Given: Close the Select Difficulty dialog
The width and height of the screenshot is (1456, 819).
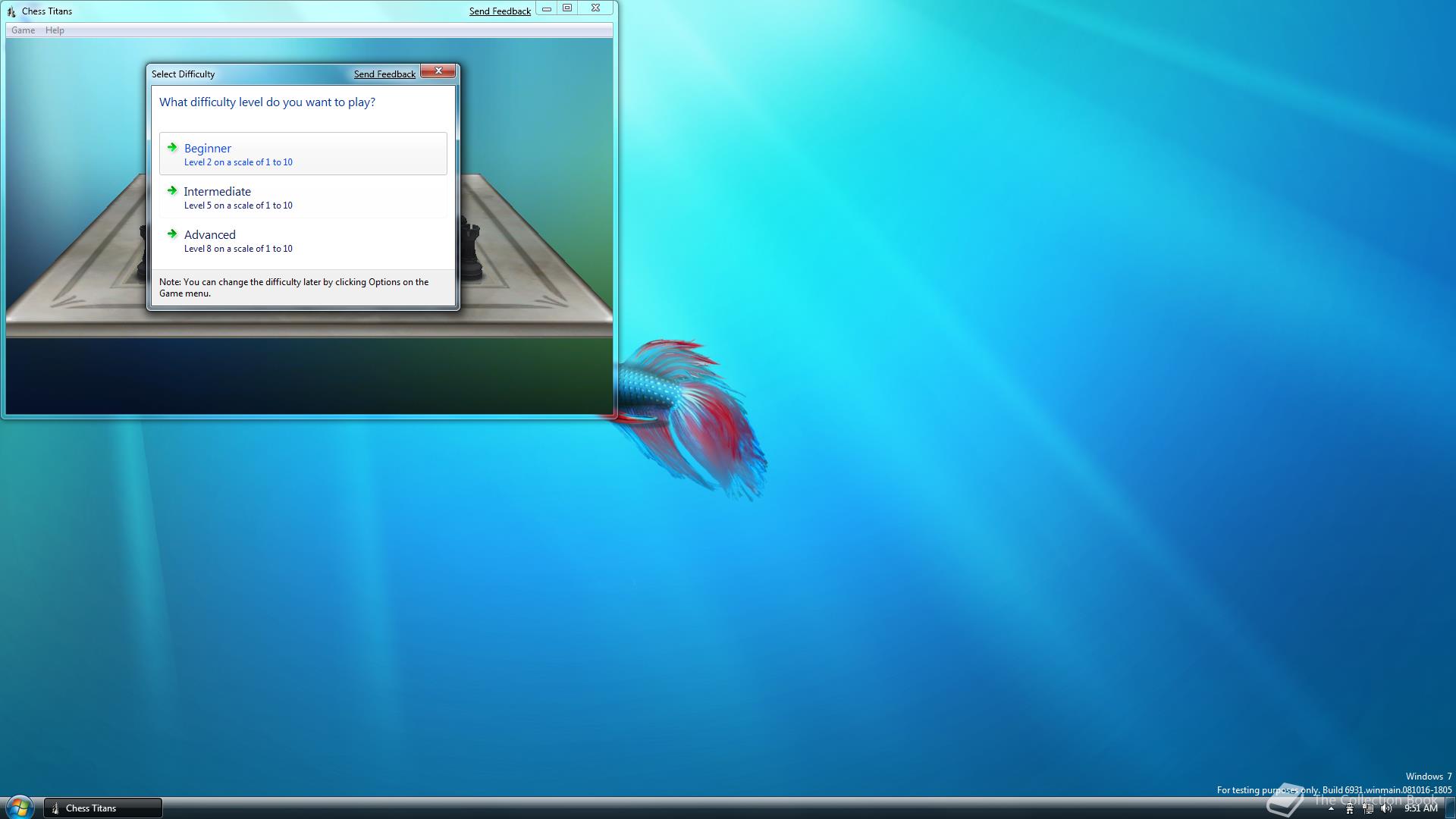Looking at the screenshot, I should [x=438, y=71].
